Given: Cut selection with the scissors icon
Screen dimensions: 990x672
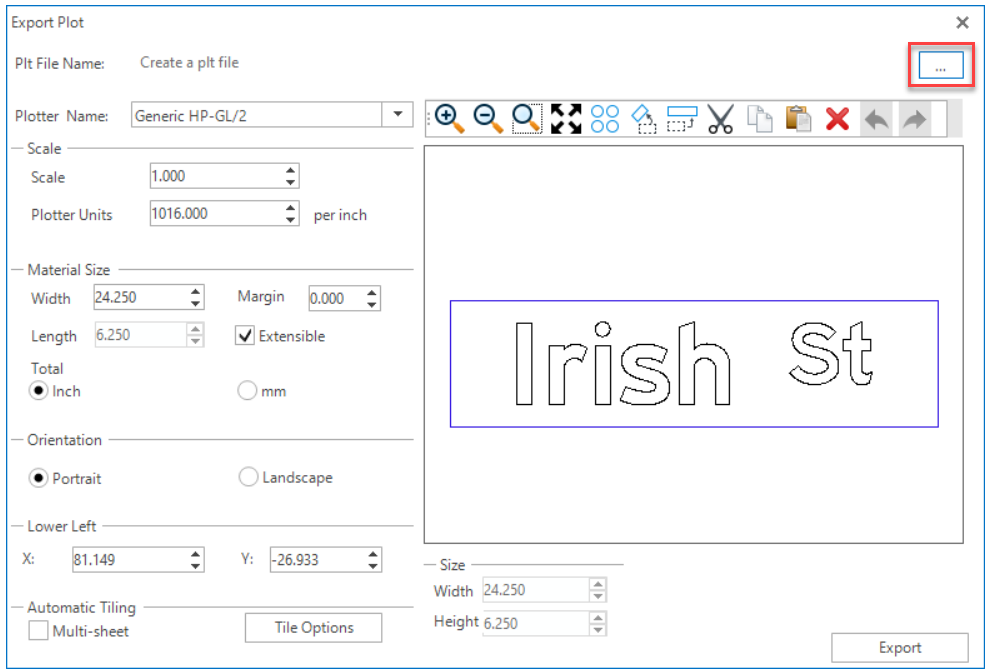Looking at the screenshot, I should [x=720, y=118].
